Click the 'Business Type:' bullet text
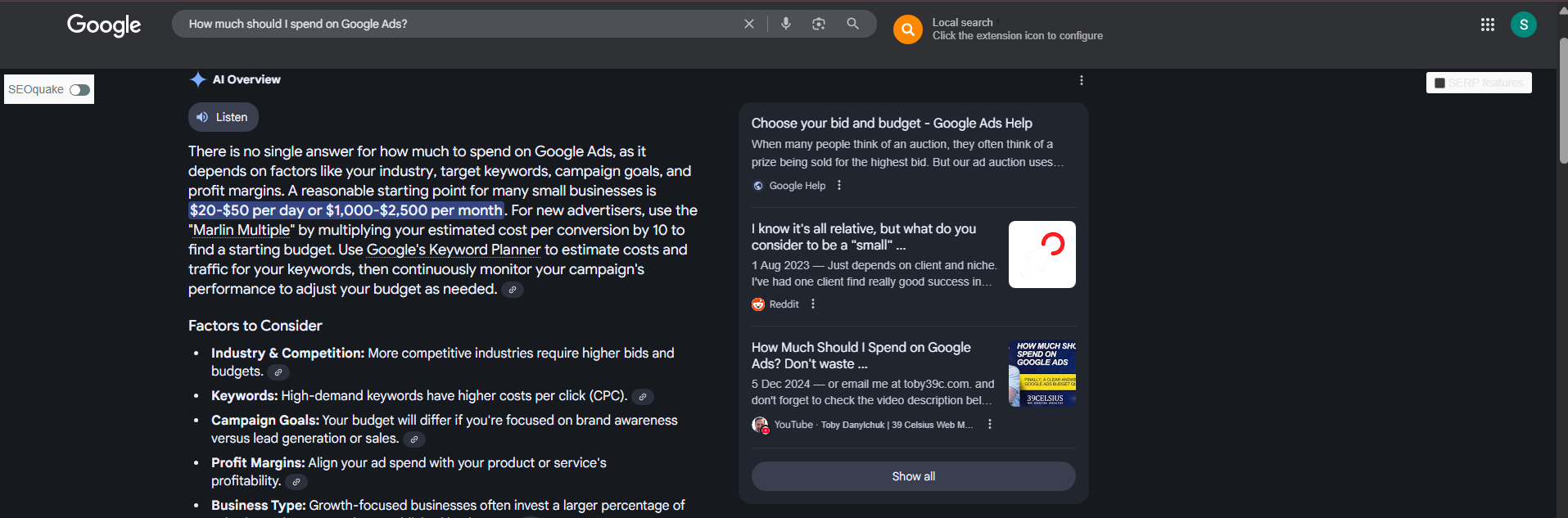Viewport: 1568px width, 518px height. click(x=258, y=506)
